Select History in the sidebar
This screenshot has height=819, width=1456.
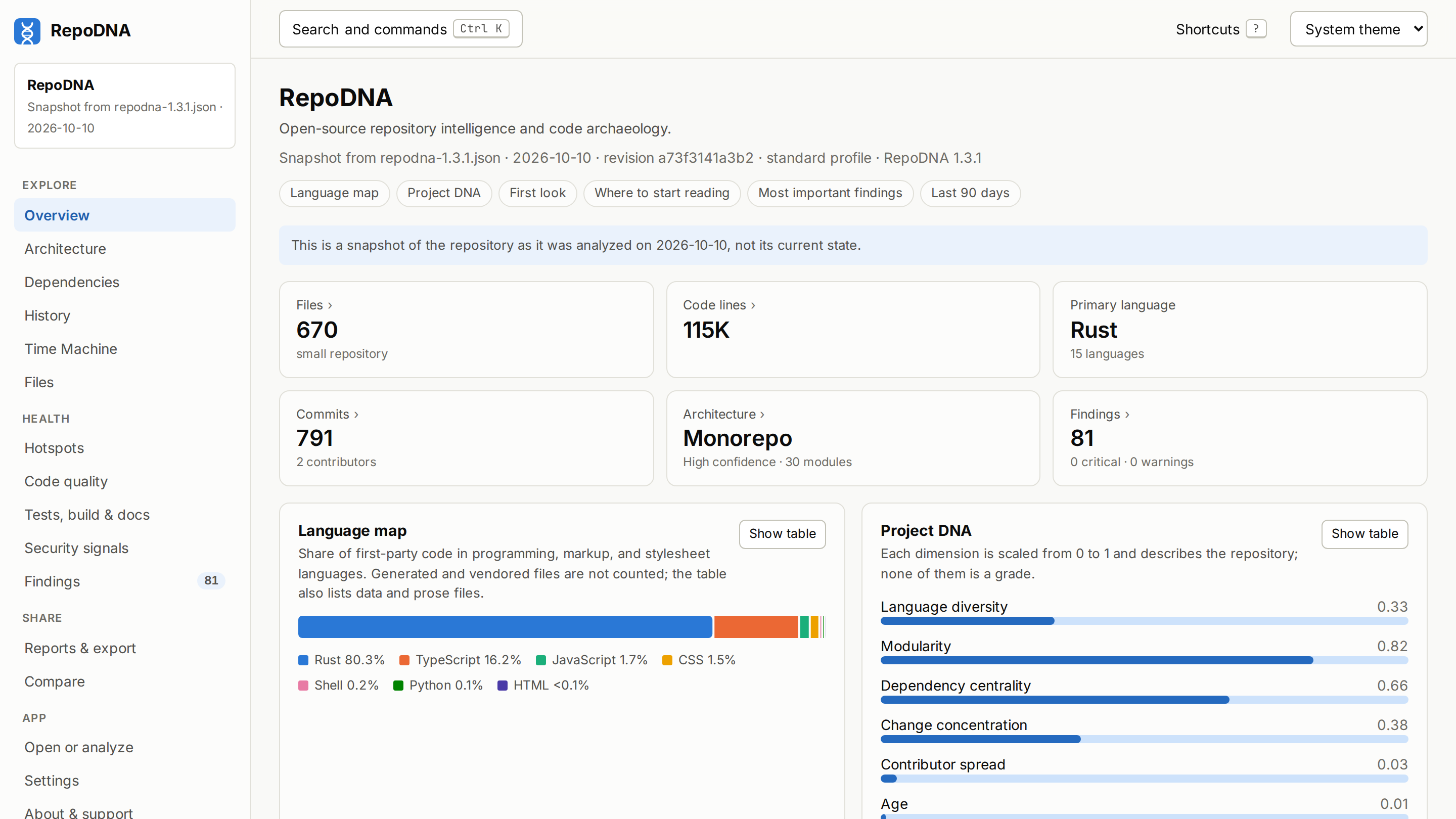pyautogui.click(x=124, y=315)
